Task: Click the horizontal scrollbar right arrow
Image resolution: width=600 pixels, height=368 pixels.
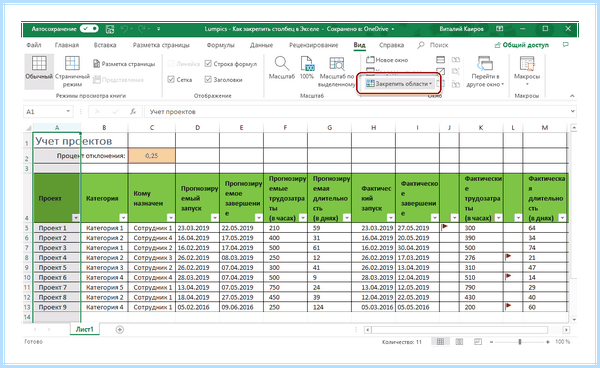Action: 566,330
